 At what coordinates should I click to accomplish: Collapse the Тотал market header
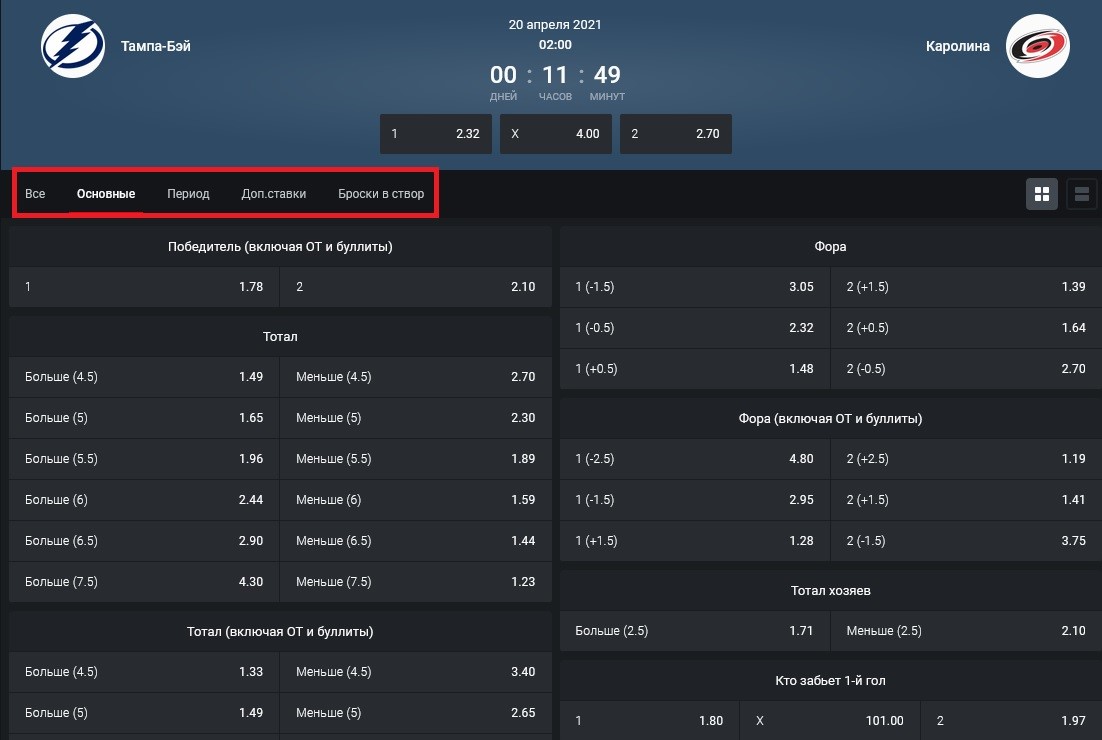coord(280,337)
